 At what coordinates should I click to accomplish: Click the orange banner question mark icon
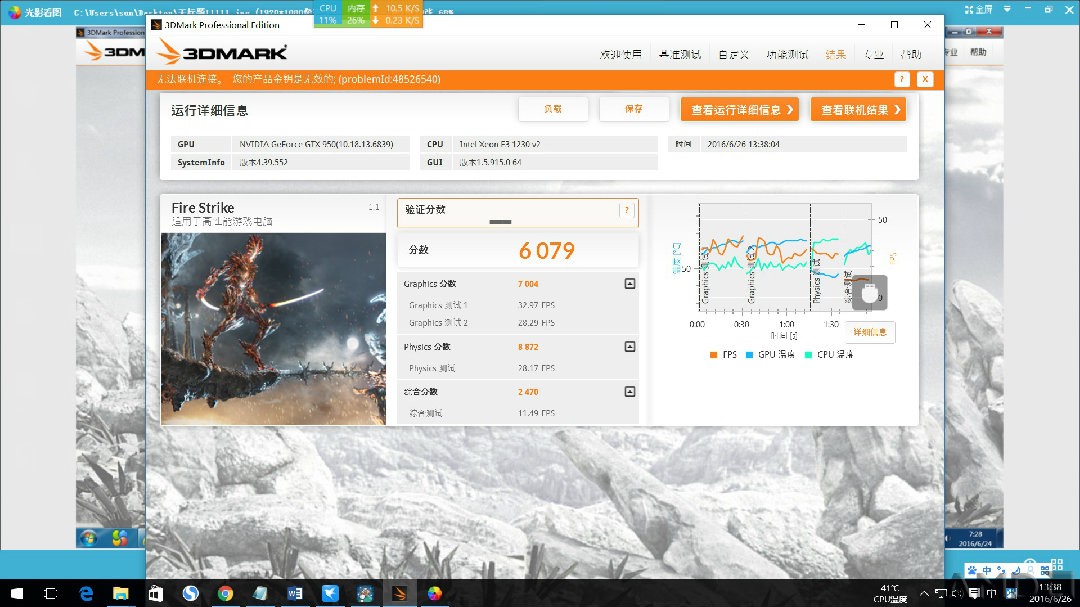pyautogui.click(x=902, y=79)
